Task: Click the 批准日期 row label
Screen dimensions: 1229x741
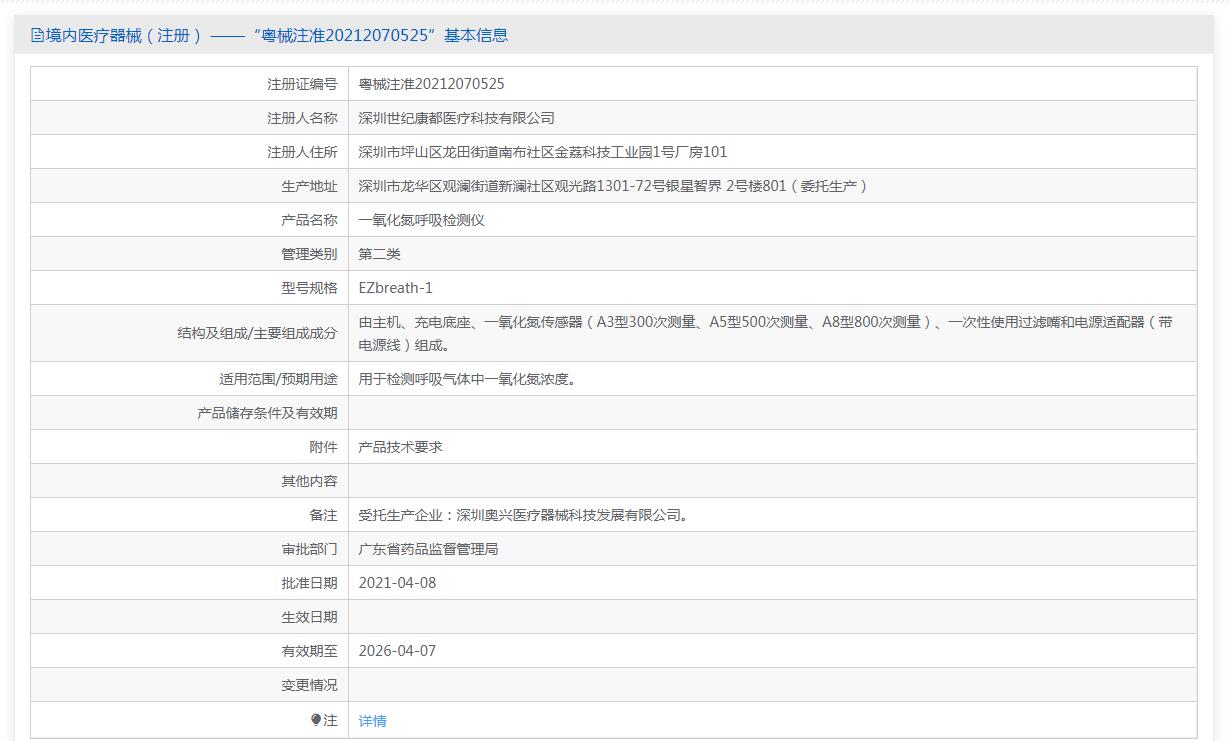Action: [309, 583]
